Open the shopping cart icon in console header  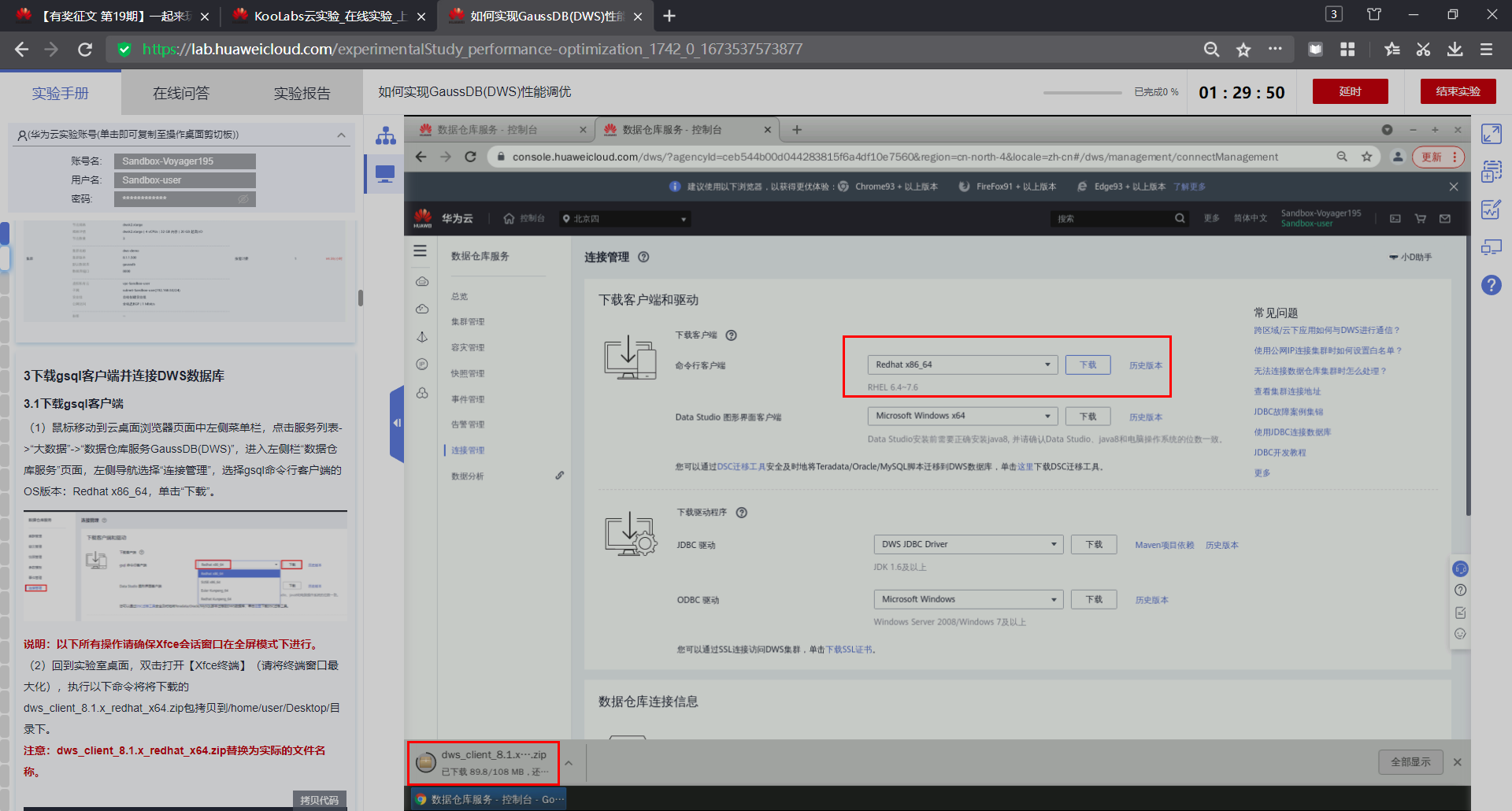pyautogui.click(x=1421, y=218)
